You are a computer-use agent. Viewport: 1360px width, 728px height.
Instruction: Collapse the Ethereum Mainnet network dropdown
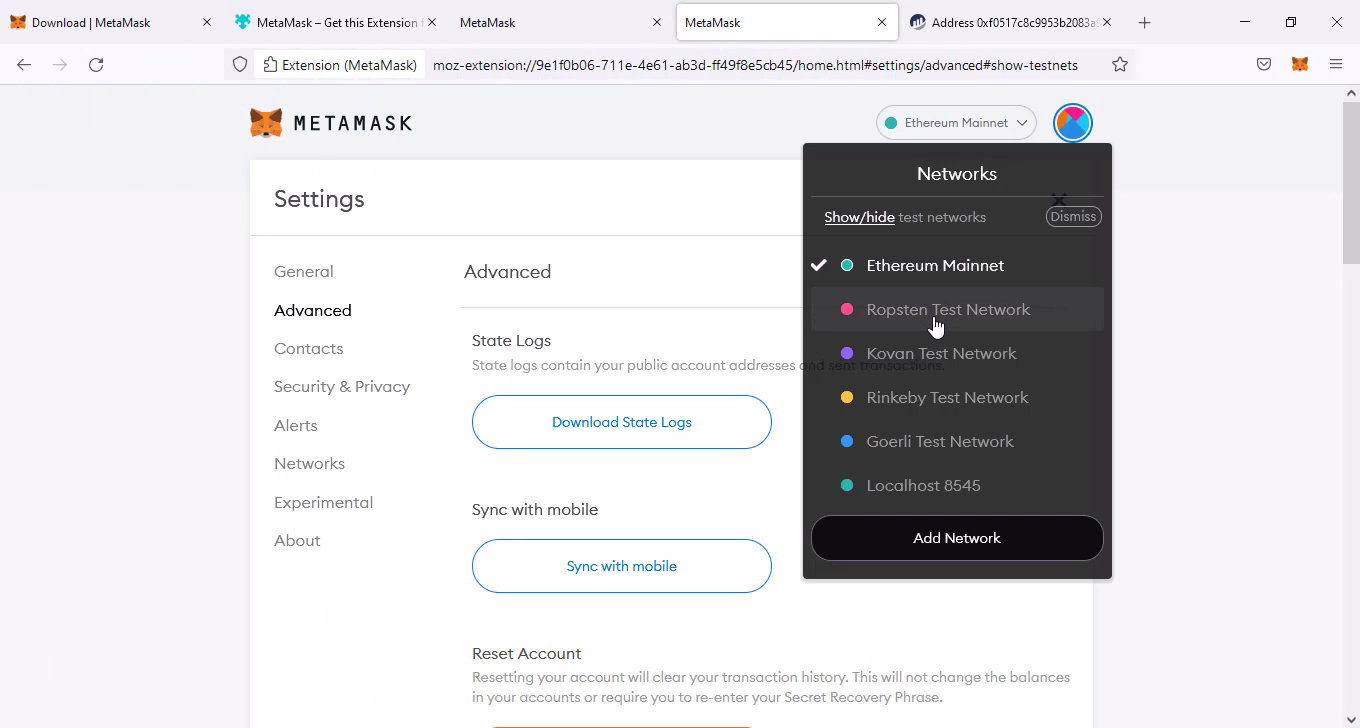(x=956, y=123)
